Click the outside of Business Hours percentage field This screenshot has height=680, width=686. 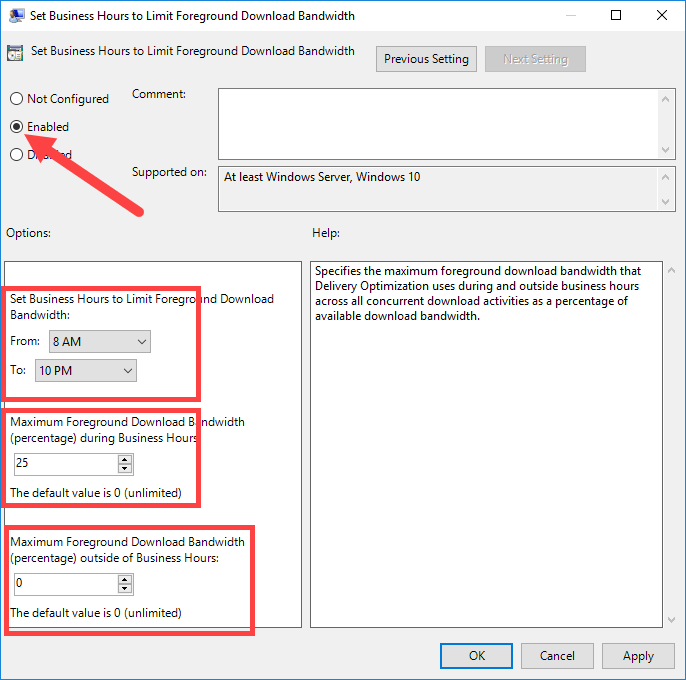66,584
